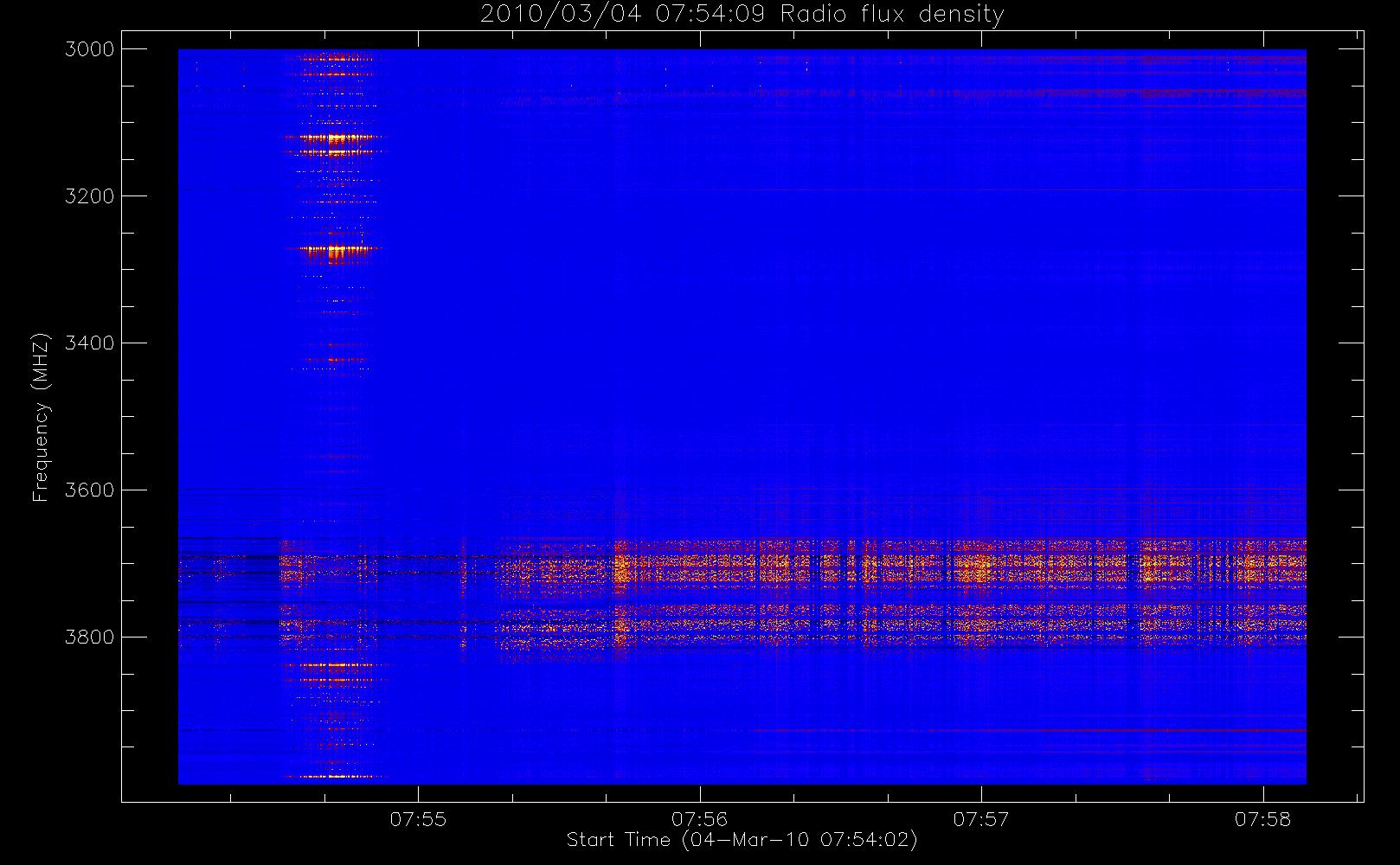1400x865 pixels.
Task: Click the plot title "Radio flux density"
Action: tap(892, 15)
